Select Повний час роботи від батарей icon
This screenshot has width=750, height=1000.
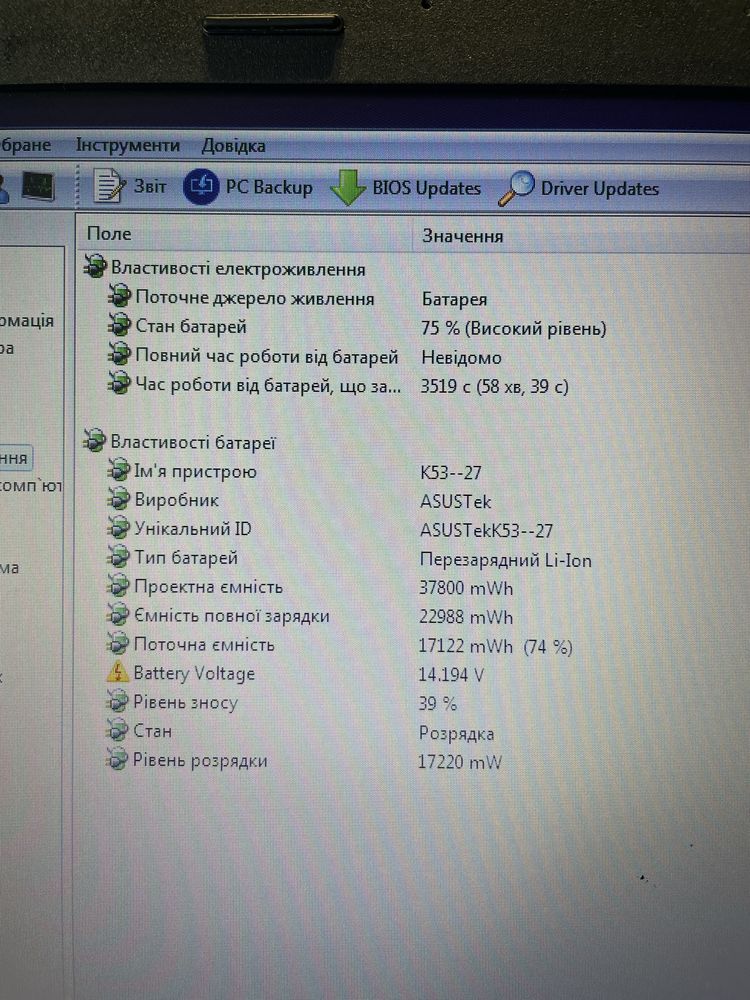tap(119, 353)
